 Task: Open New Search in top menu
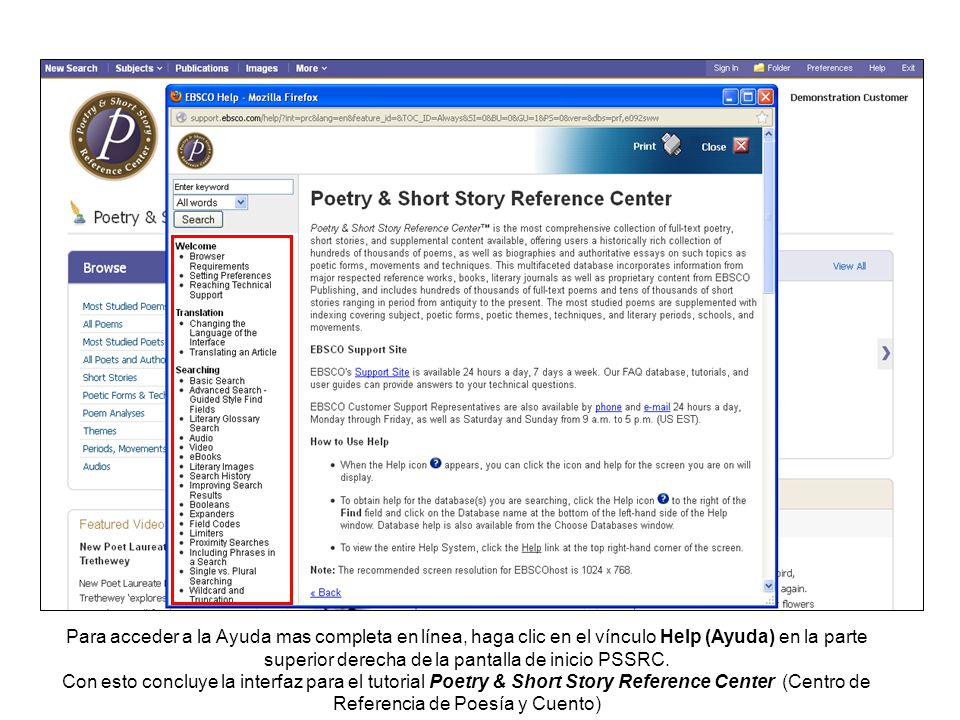pos(71,69)
